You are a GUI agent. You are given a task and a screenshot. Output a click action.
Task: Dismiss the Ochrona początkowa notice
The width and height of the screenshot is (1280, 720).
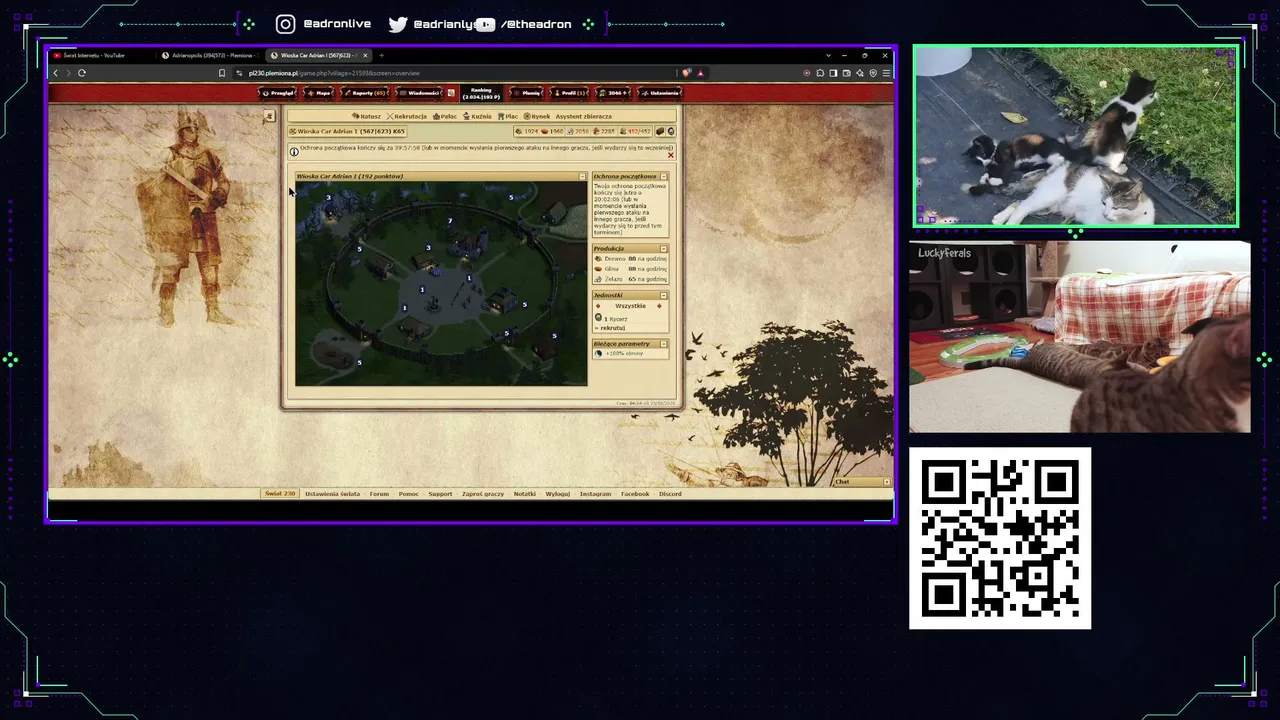670,155
